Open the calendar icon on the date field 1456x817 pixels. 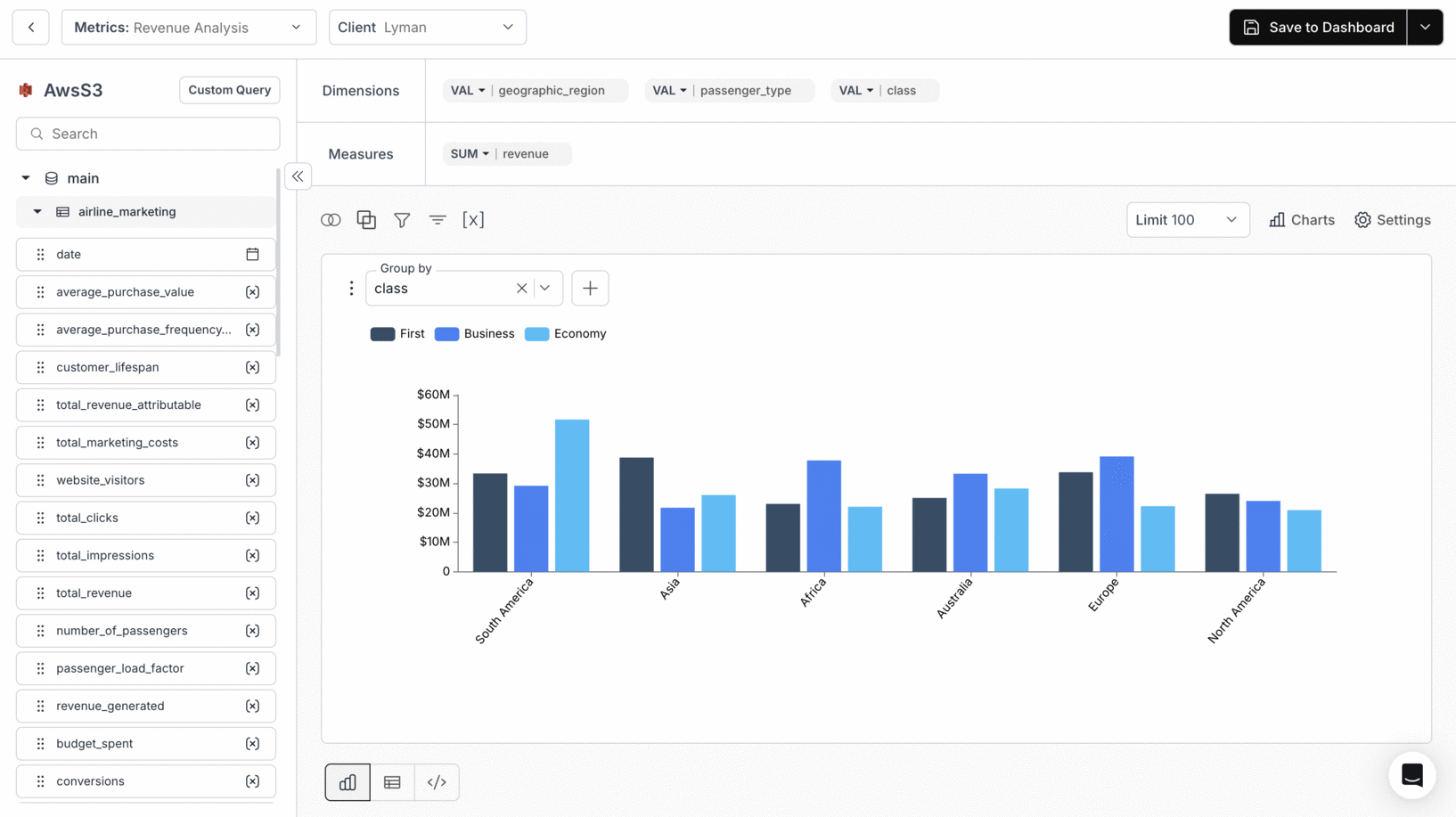[252, 254]
